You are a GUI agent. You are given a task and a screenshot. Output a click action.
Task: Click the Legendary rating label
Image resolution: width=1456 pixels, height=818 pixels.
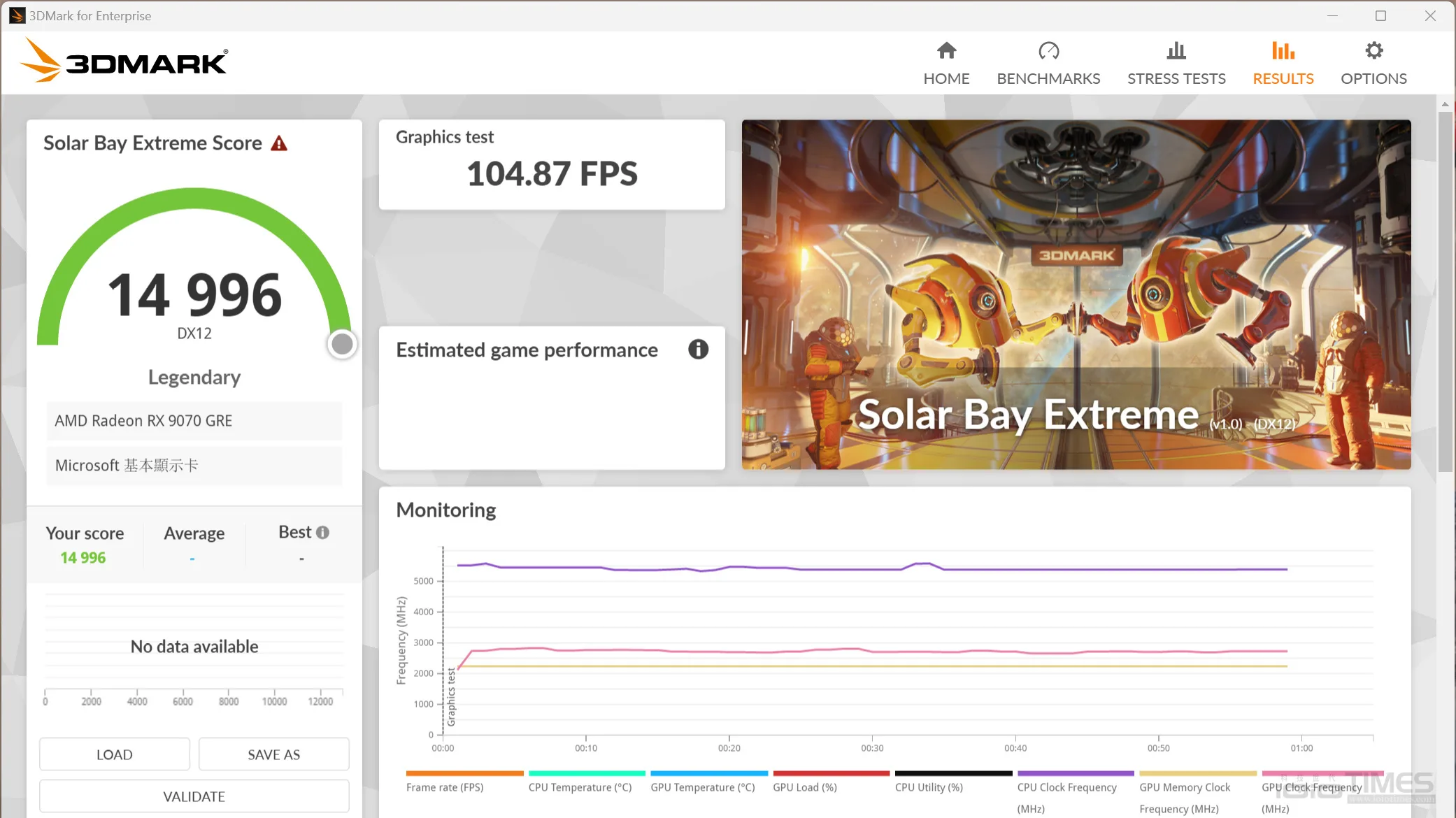[x=194, y=378]
